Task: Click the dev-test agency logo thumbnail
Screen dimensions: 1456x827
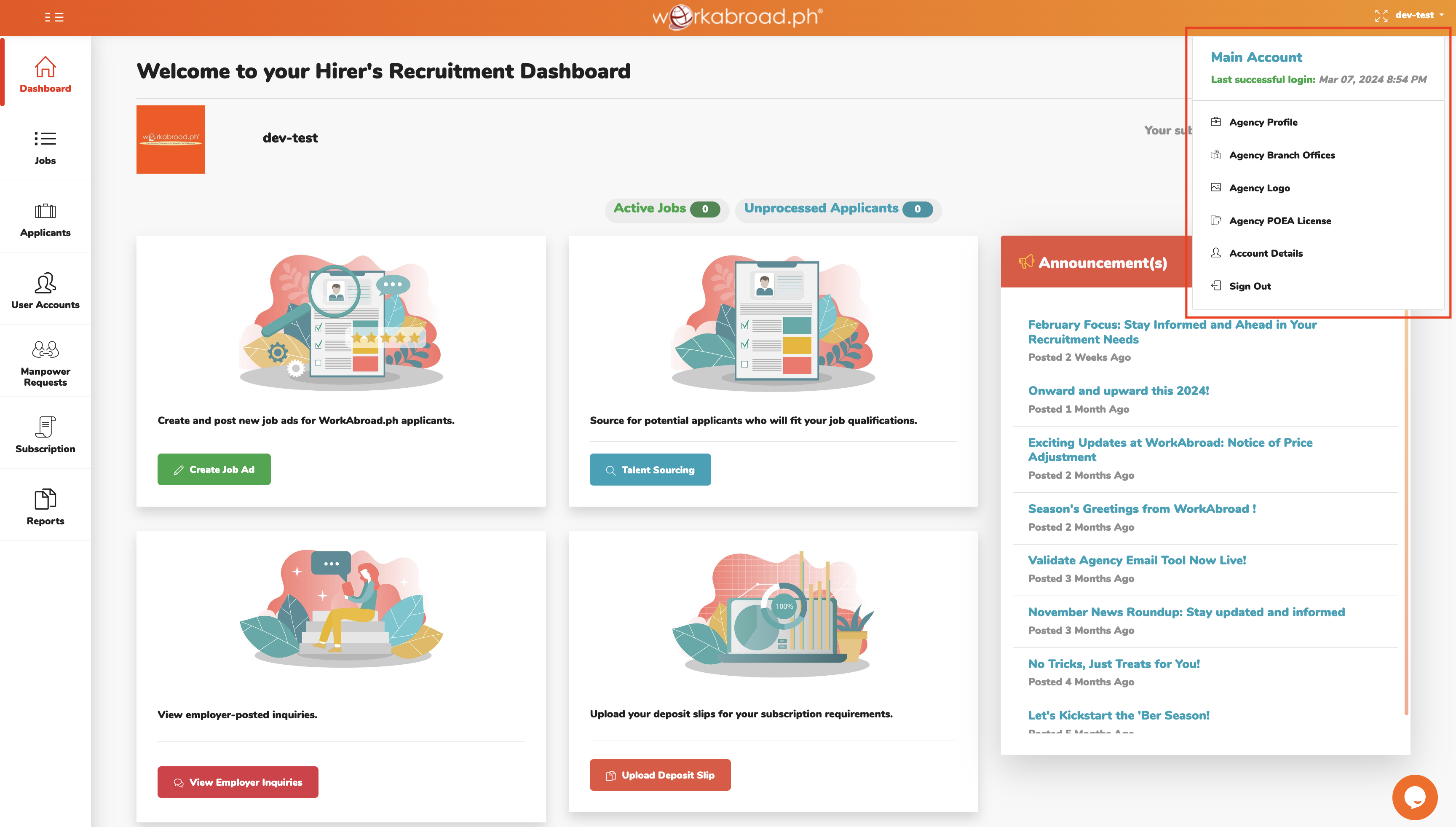Action: (170, 139)
